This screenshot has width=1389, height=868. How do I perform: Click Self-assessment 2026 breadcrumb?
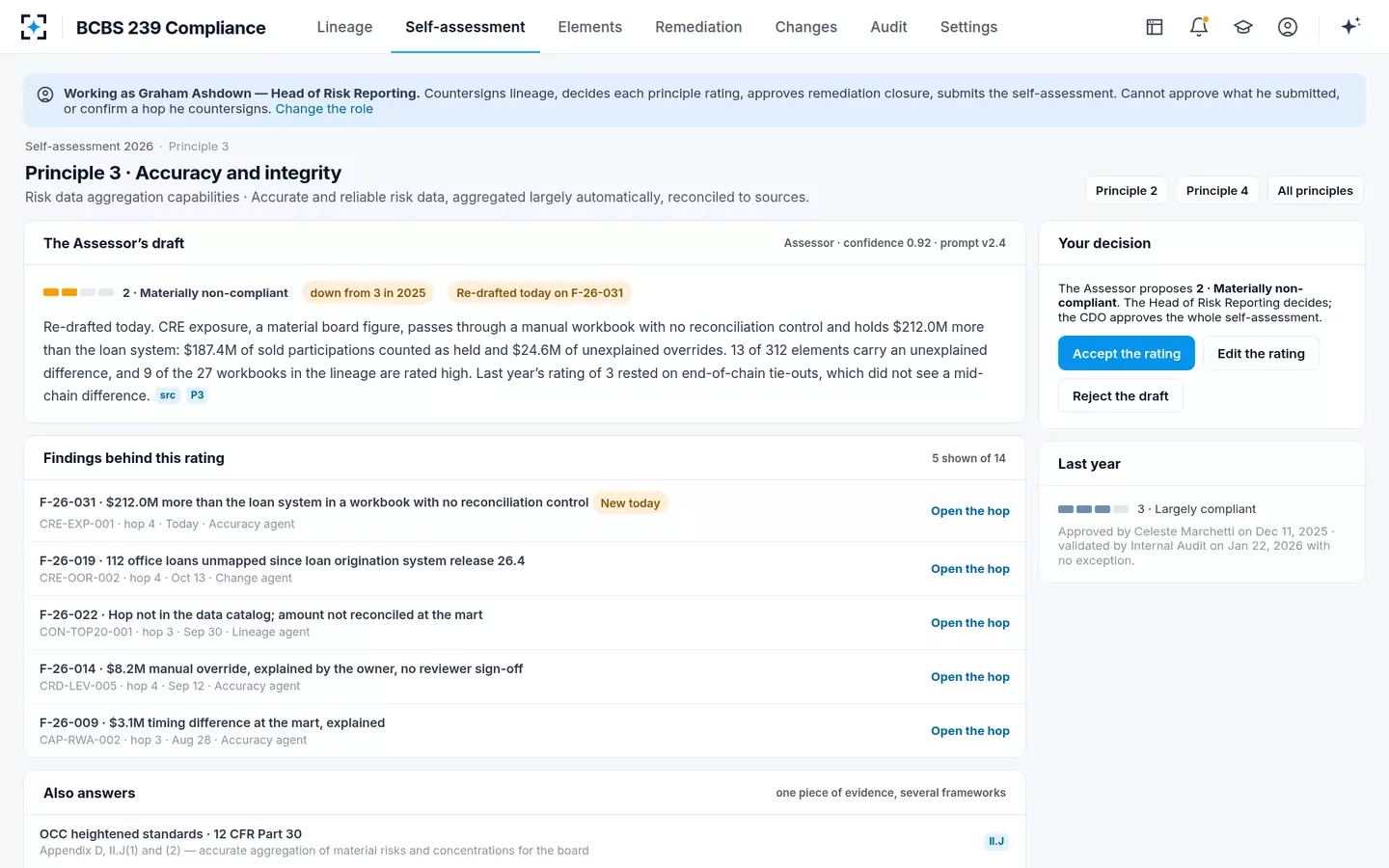click(89, 147)
